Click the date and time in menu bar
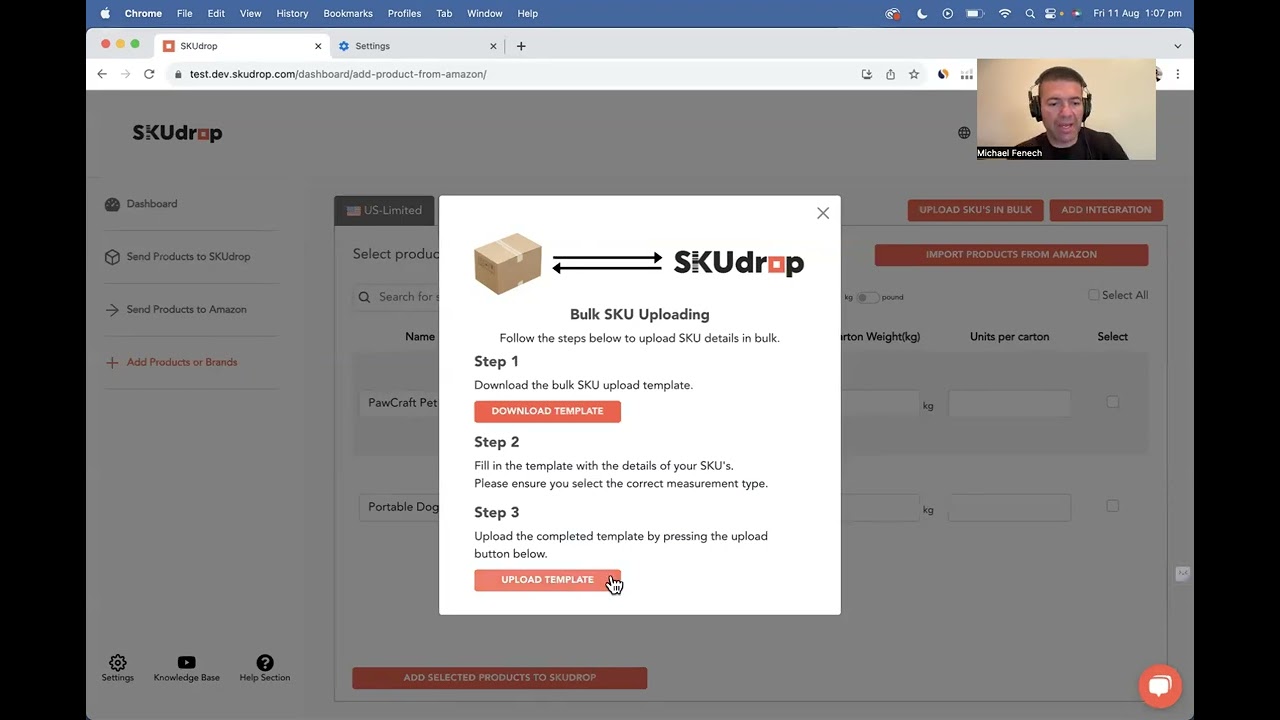The width and height of the screenshot is (1280, 720). (1137, 13)
